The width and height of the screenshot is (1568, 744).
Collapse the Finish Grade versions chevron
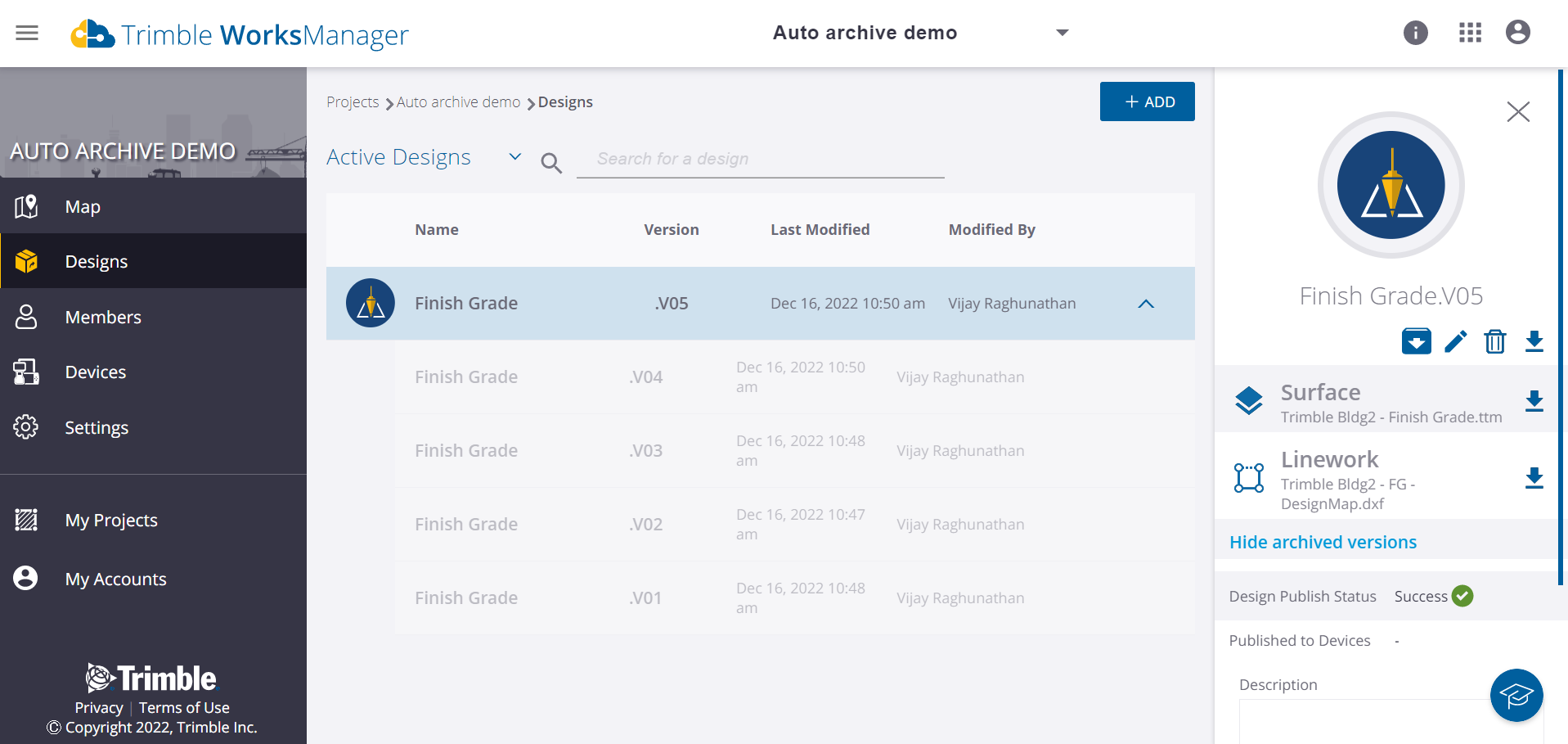click(x=1145, y=304)
